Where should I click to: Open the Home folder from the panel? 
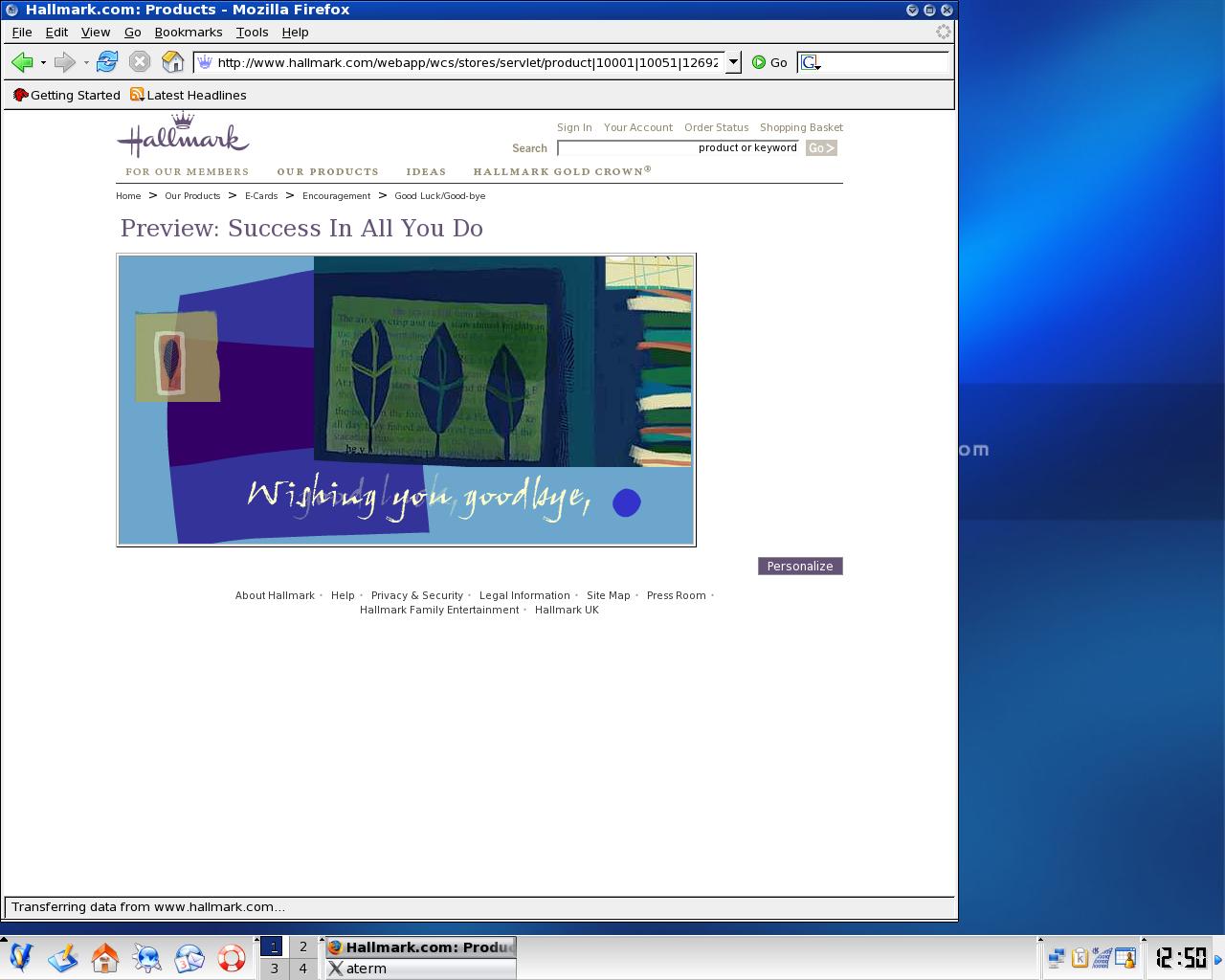pos(105,957)
